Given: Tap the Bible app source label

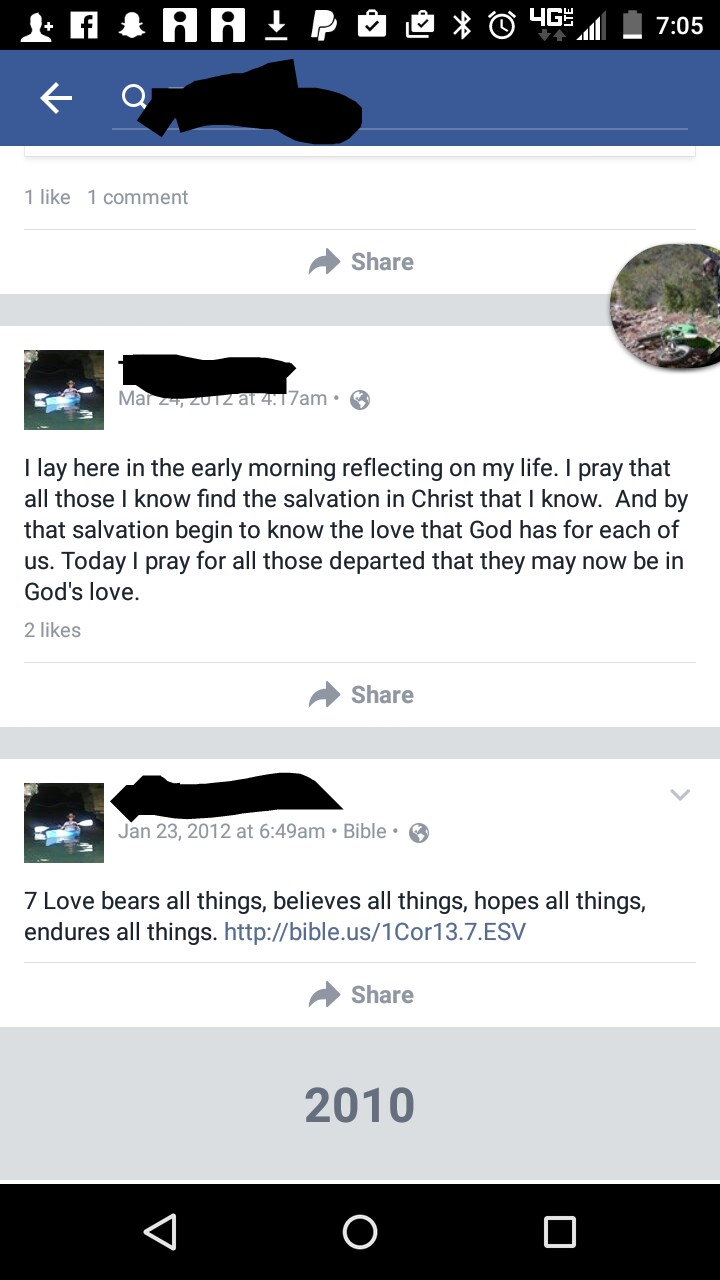Looking at the screenshot, I should (x=364, y=831).
